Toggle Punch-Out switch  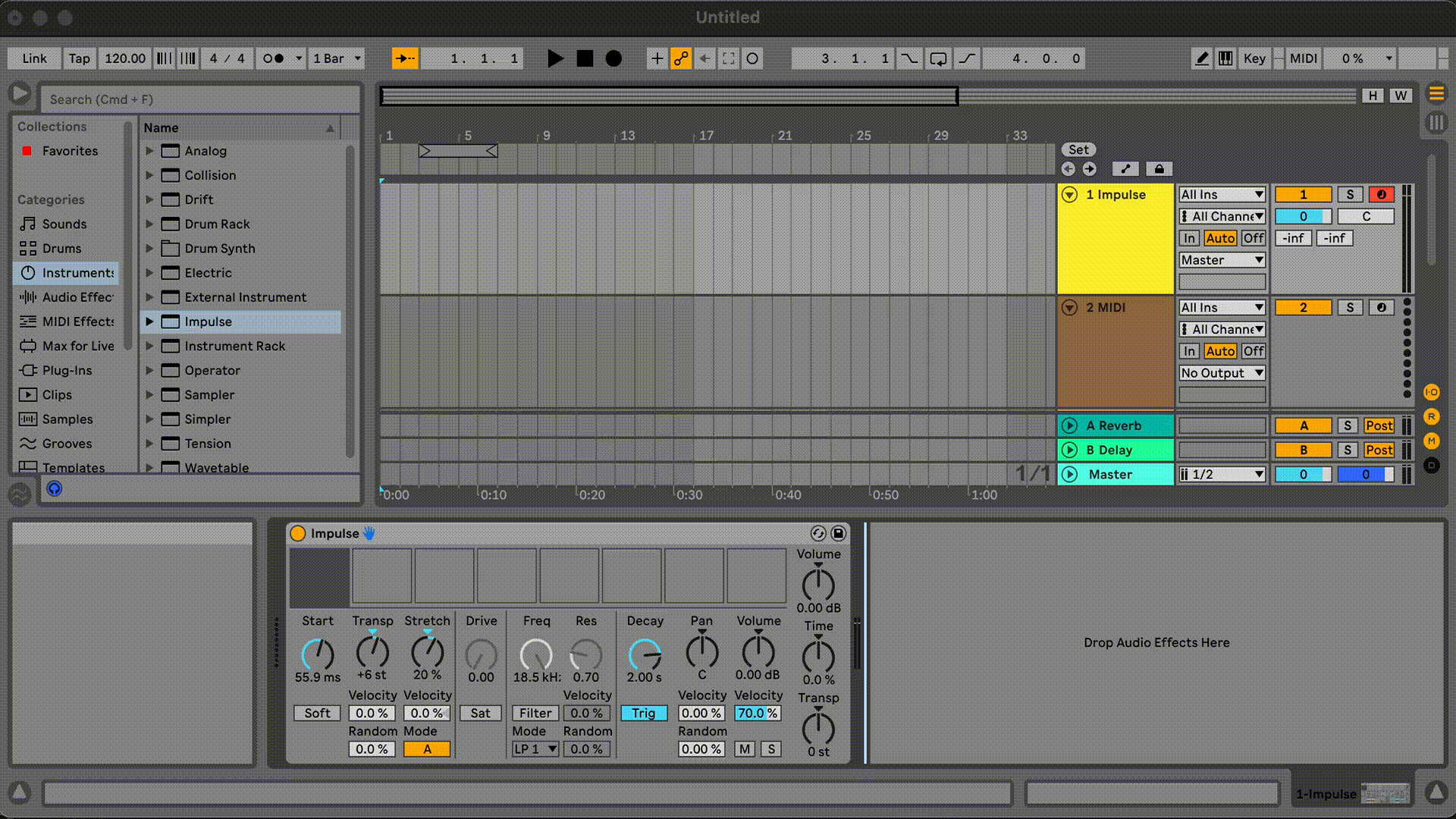[x=967, y=58]
